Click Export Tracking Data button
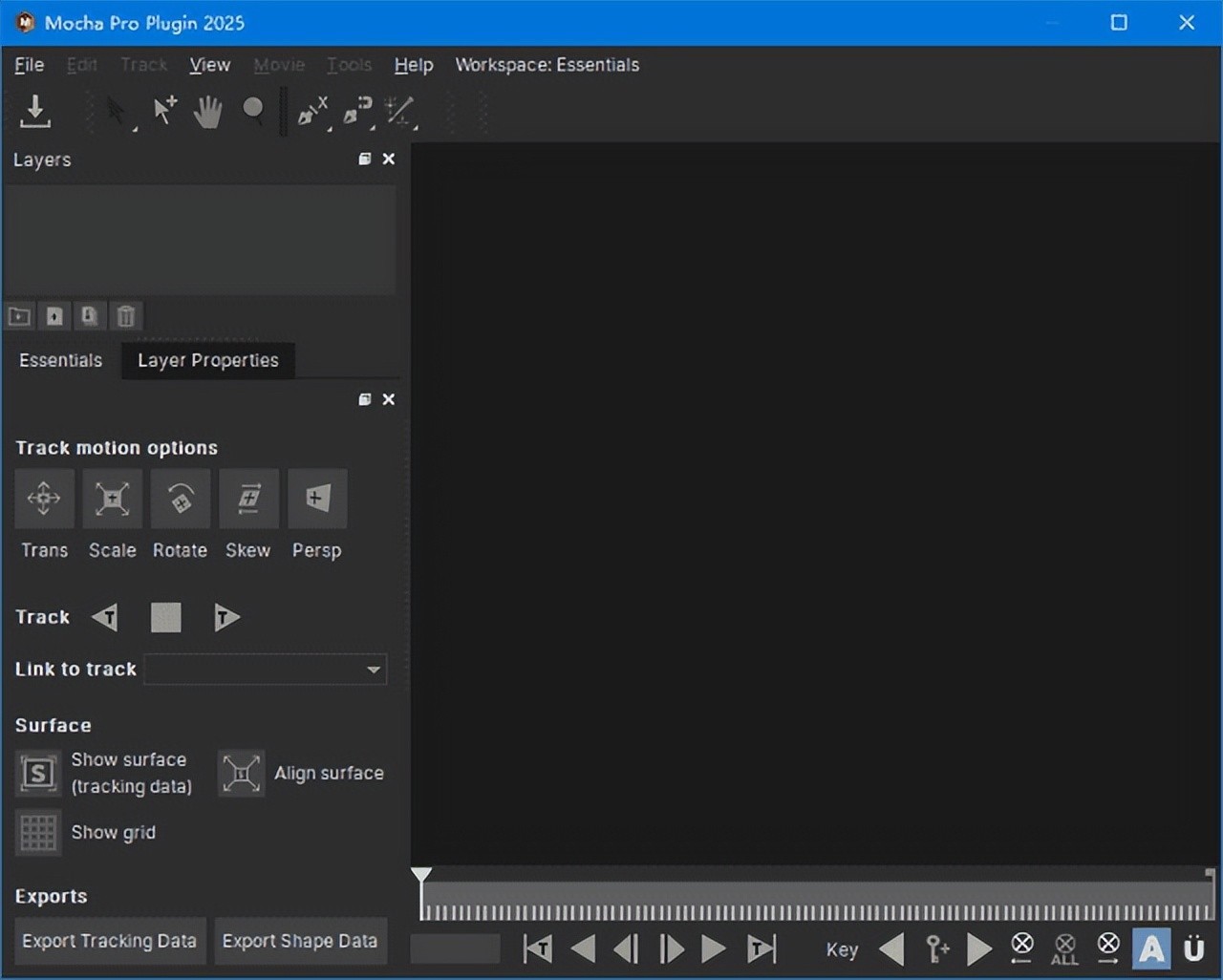The image size is (1223, 980). 109,941
